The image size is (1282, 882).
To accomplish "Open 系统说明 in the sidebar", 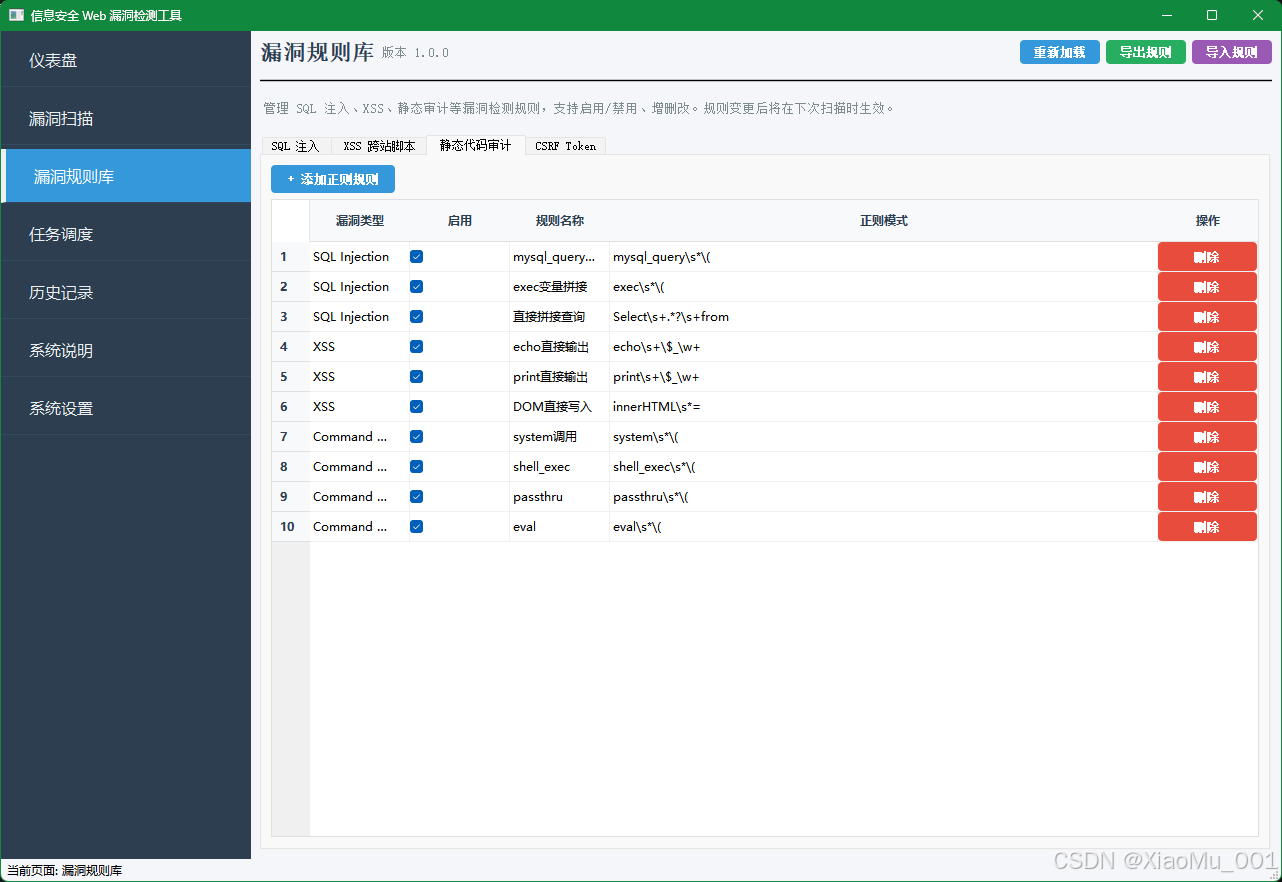I will [x=125, y=351].
